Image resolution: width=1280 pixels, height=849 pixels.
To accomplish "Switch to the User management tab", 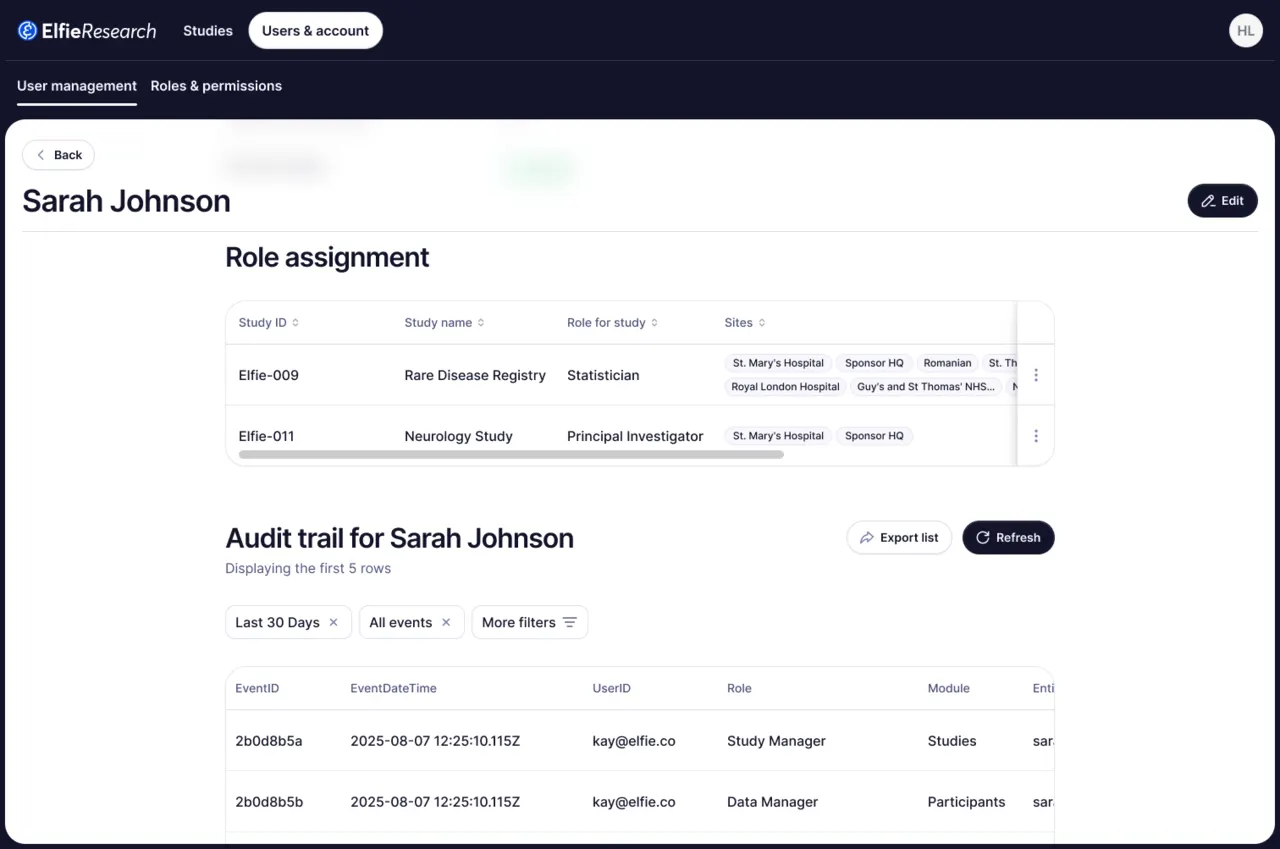I will [x=77, y=86].
